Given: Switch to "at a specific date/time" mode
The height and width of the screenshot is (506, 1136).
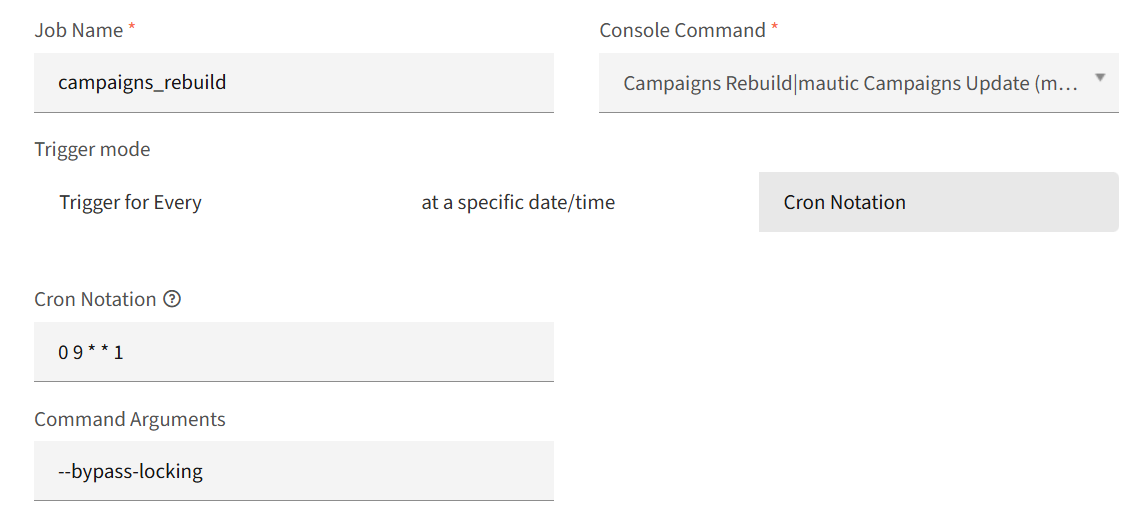Looking at the screenshot, I should 518,203.
